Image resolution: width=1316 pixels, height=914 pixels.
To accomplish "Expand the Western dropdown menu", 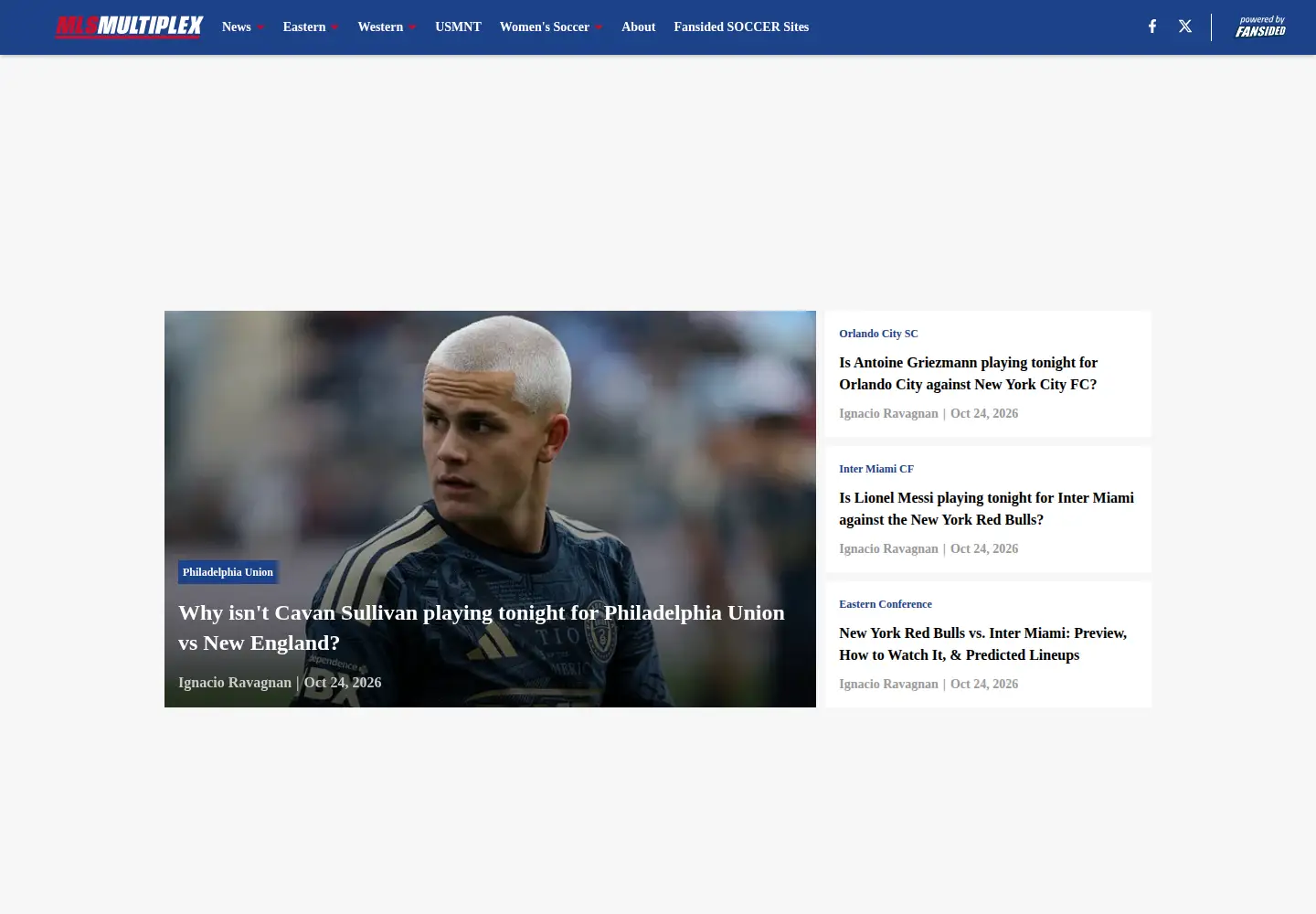I will (387, 27).
